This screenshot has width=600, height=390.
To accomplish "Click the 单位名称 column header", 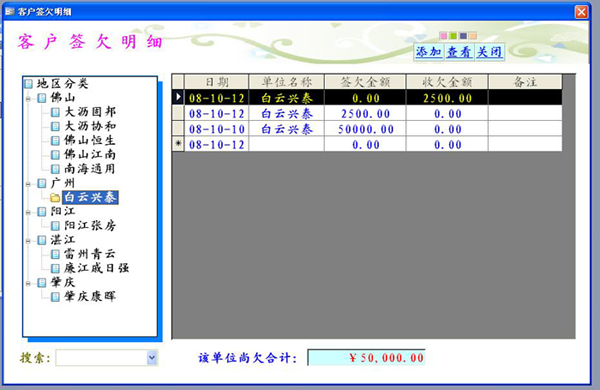I will [287, 82].
